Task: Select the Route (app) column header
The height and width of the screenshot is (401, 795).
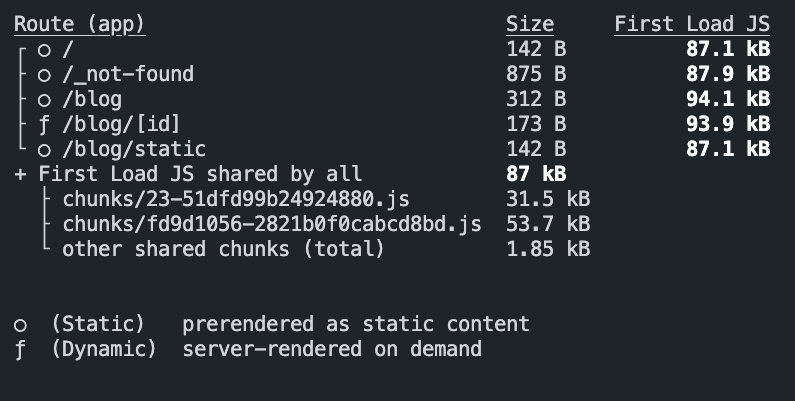Action: (x=80, y=25)
